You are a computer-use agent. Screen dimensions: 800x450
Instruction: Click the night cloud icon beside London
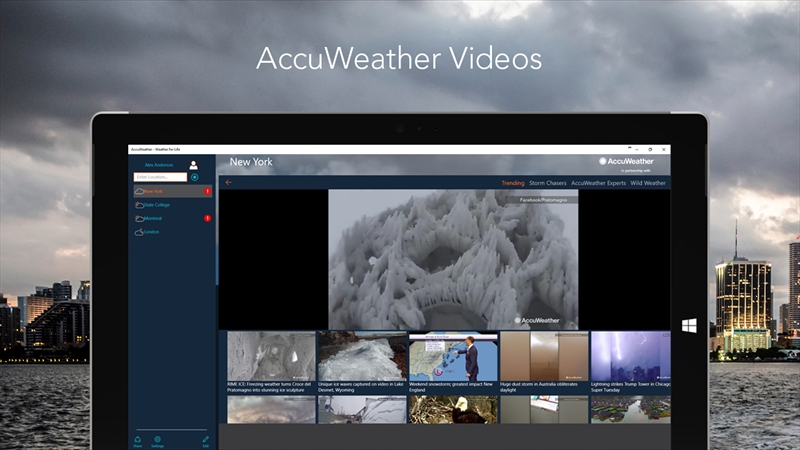coord(139,232)
